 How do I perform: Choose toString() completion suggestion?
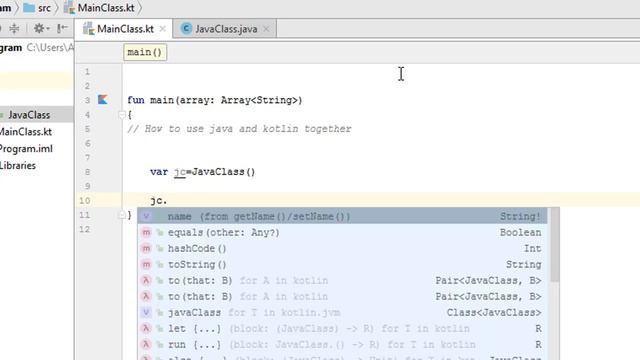tap(342, 264)
